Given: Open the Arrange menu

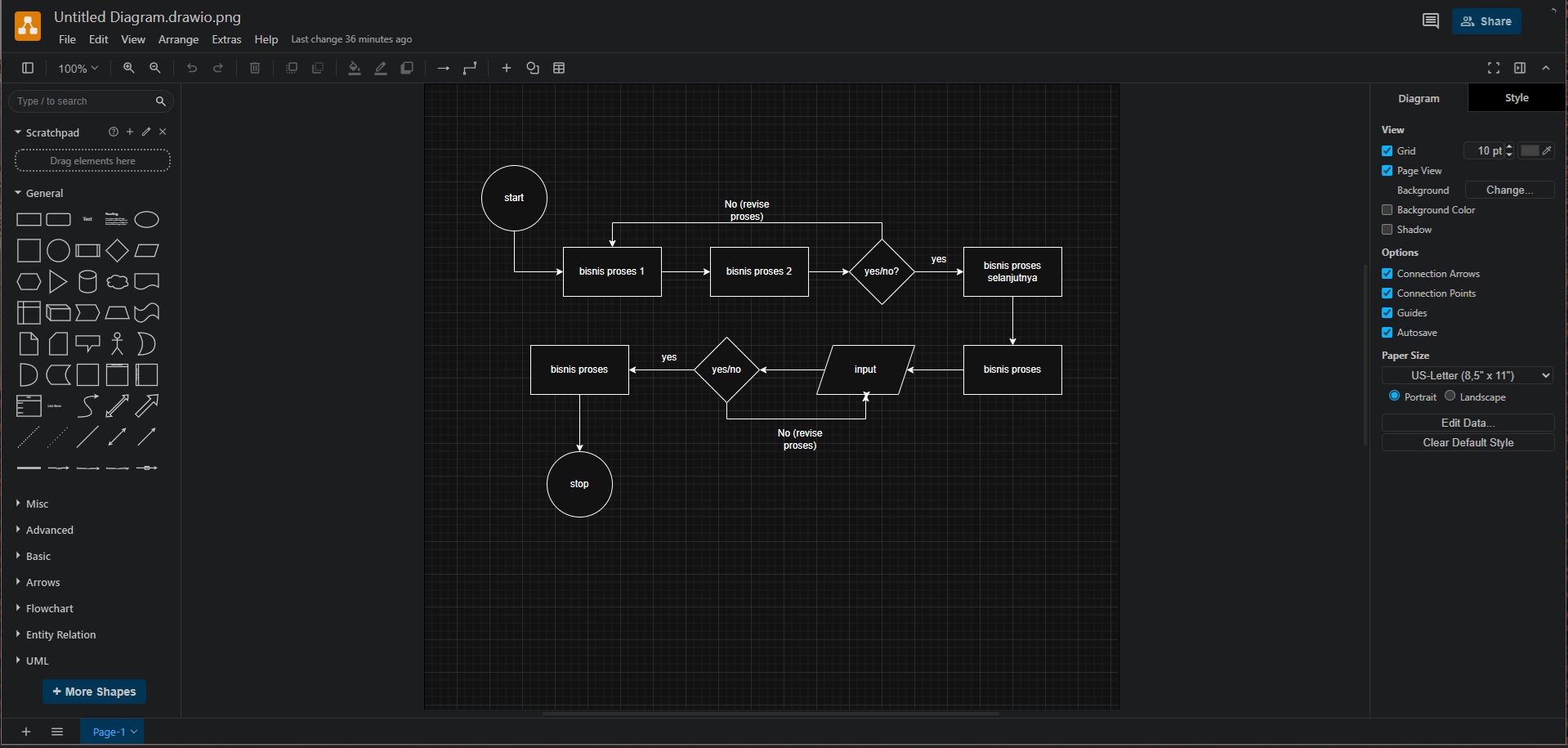Looking at the screenshot, I should (x=178, y=39).
